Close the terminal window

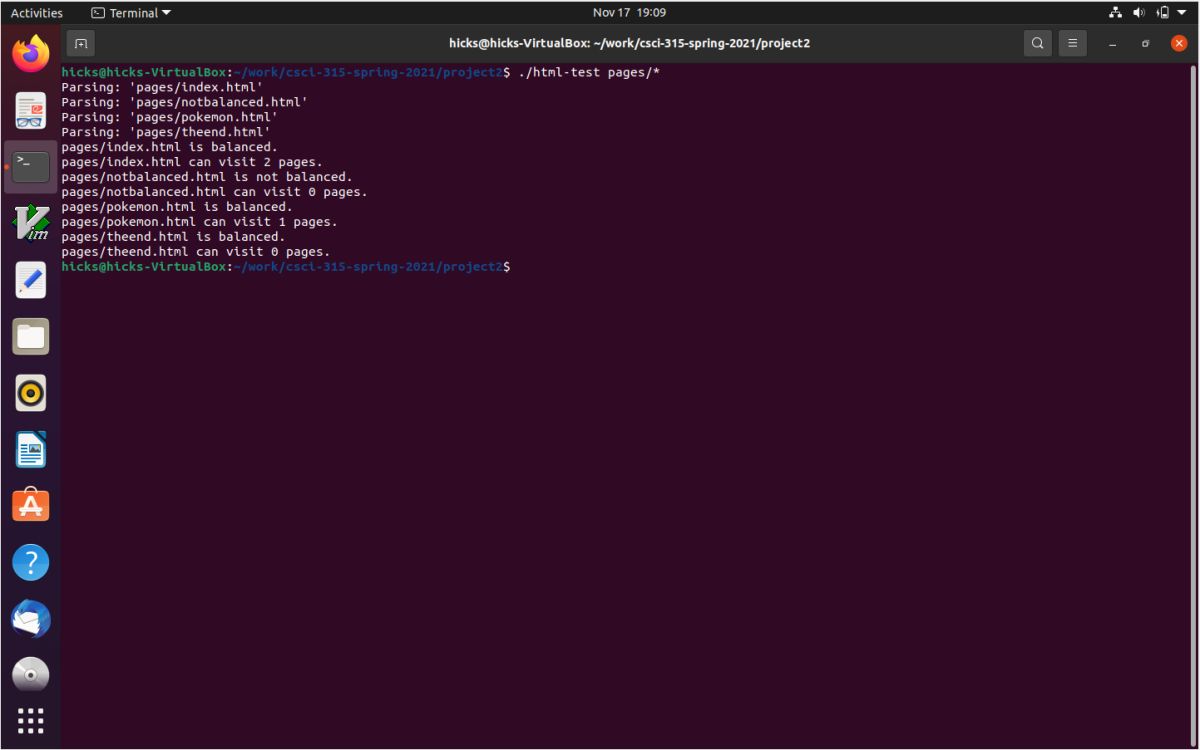tap(1179, 43)
